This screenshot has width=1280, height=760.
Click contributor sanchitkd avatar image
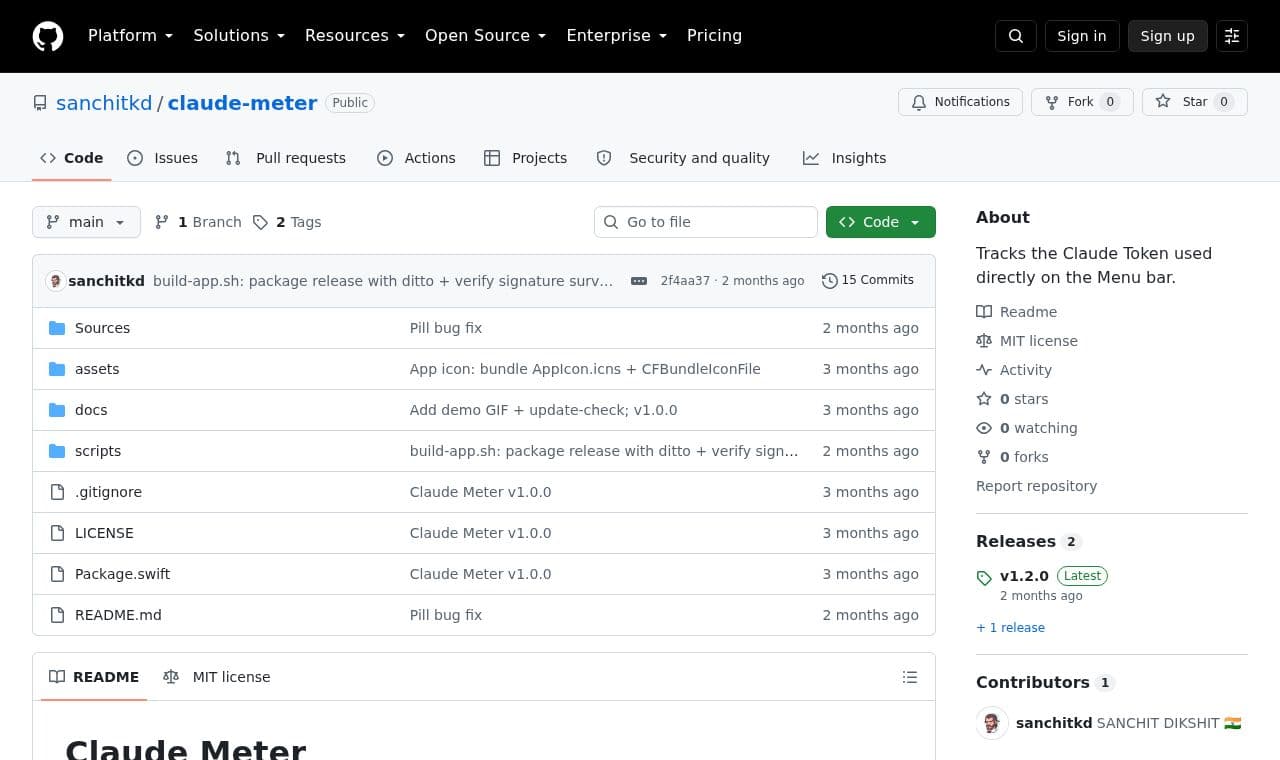point(992,723)
